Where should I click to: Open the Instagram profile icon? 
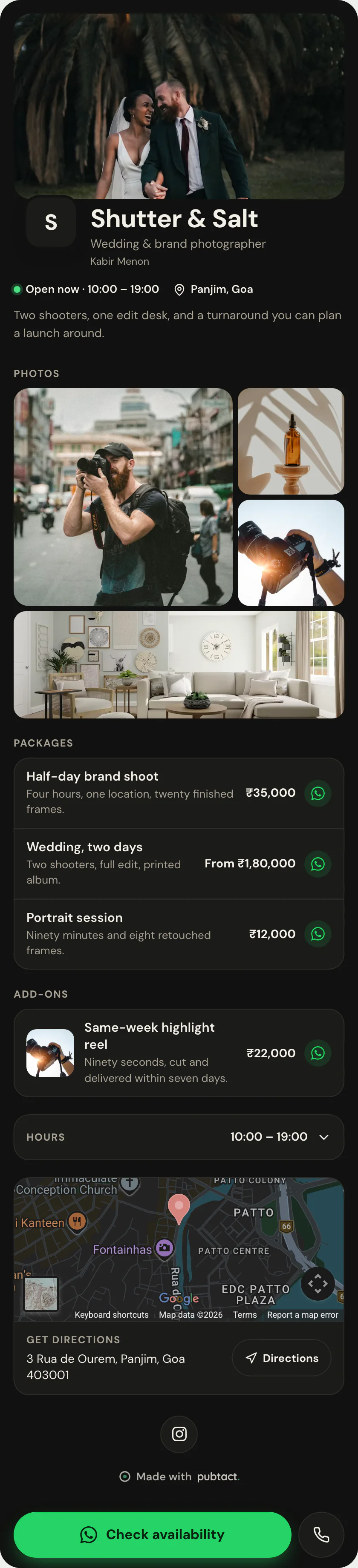179,1434
